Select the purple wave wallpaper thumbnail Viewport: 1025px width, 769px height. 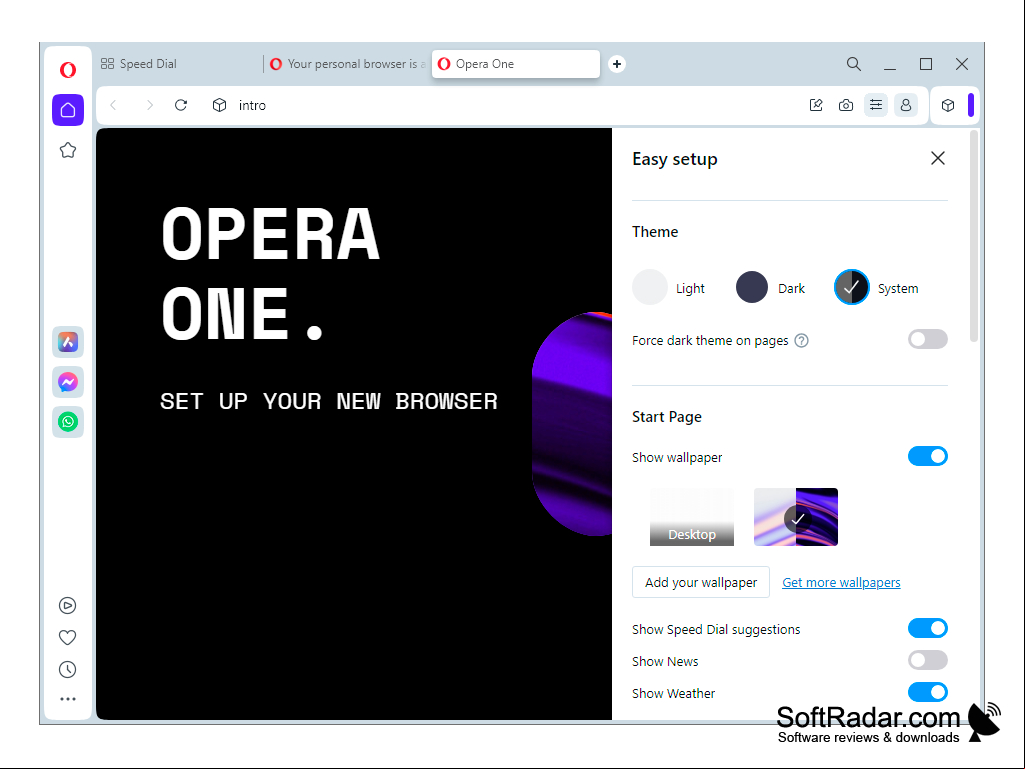pyautogui.click(x=796, y=517)
